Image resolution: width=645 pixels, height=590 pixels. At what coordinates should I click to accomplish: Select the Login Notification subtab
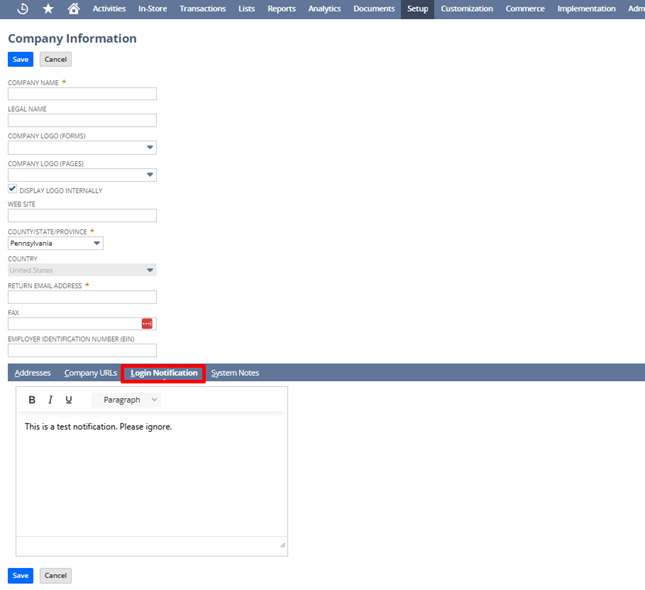[x=164, y=373]
